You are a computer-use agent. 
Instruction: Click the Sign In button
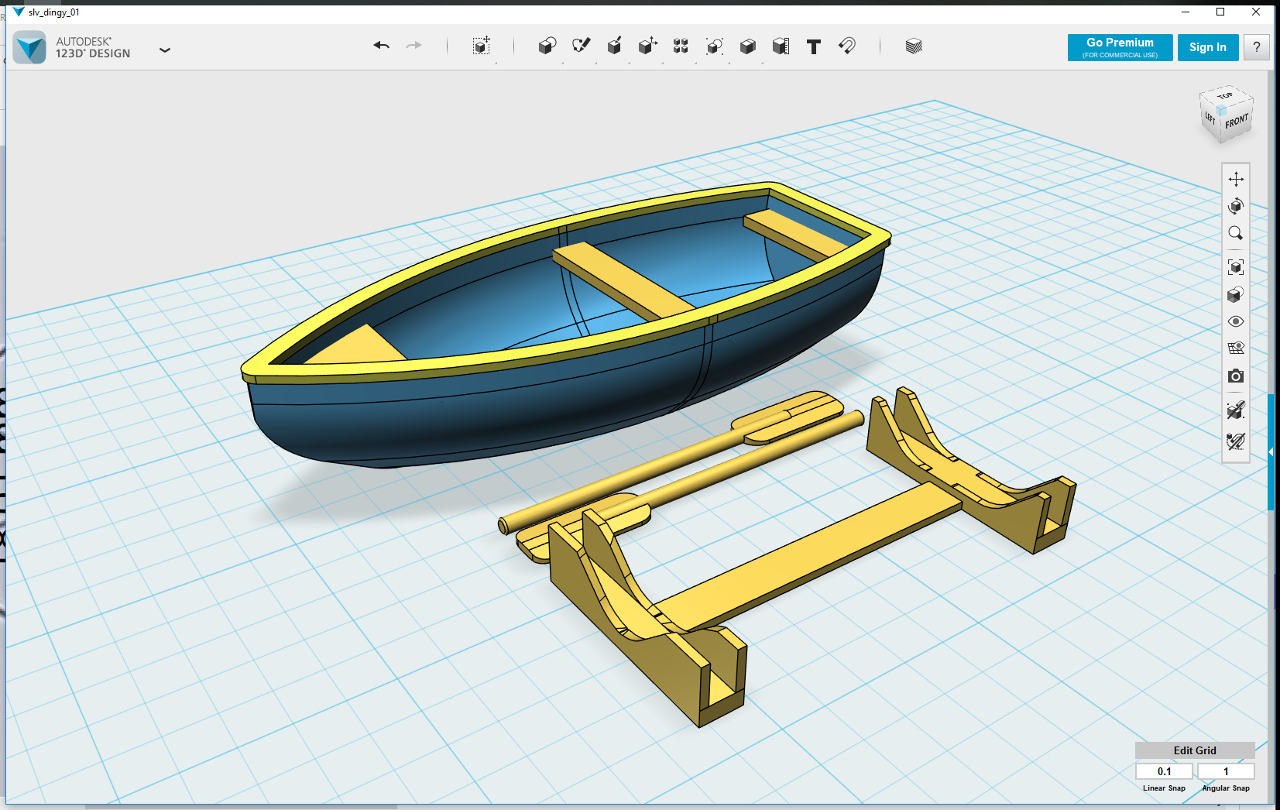coord(1208,47)
